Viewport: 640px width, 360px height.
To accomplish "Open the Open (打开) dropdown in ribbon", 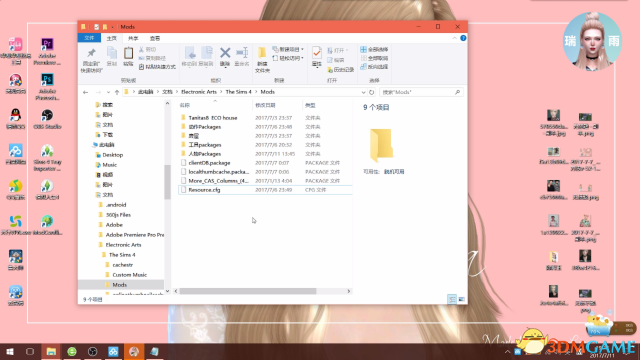I will pyautogui.click(x=338, y=50).
